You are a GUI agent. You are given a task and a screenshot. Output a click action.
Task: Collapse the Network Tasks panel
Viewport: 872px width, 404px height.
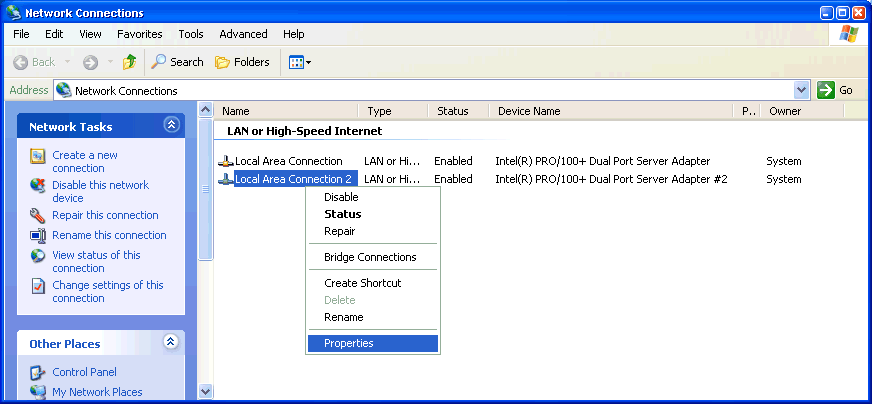(x=171, y=125)
